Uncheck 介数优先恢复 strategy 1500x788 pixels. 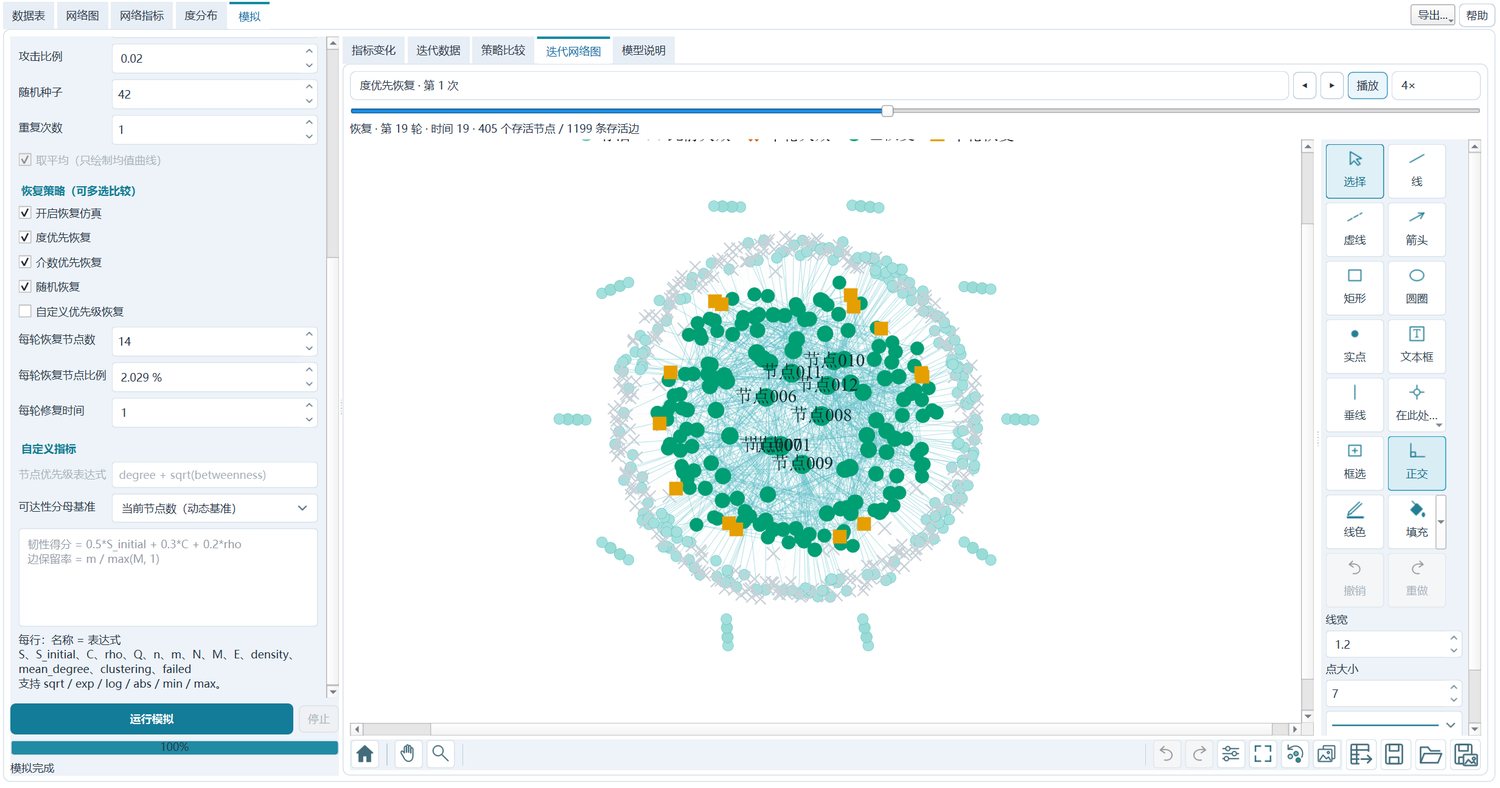pyautogui.click(x=60, y=262)
